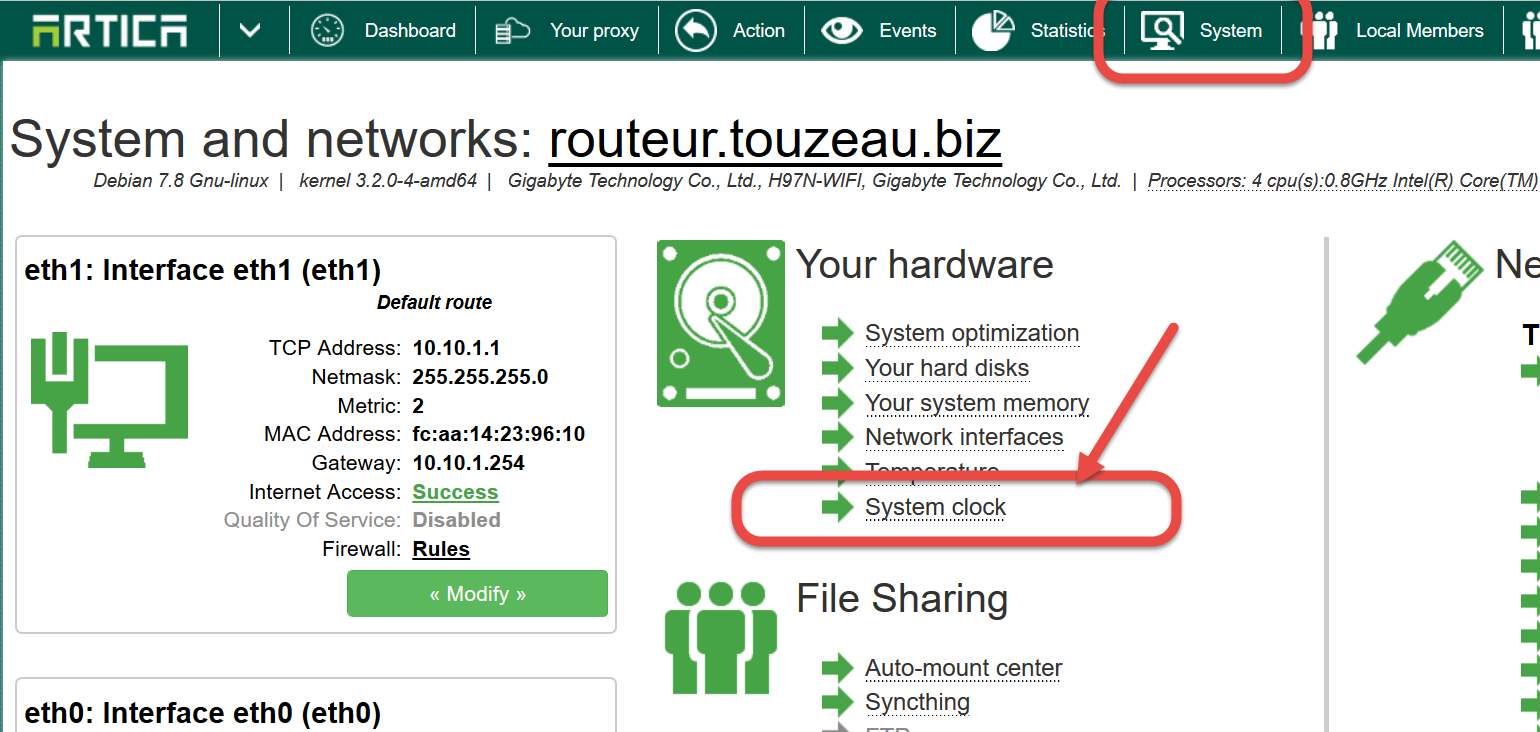The image size is (1540, 732).
Task: Click the arrow icon beside Your hard disks
Action: click(837, 368)
